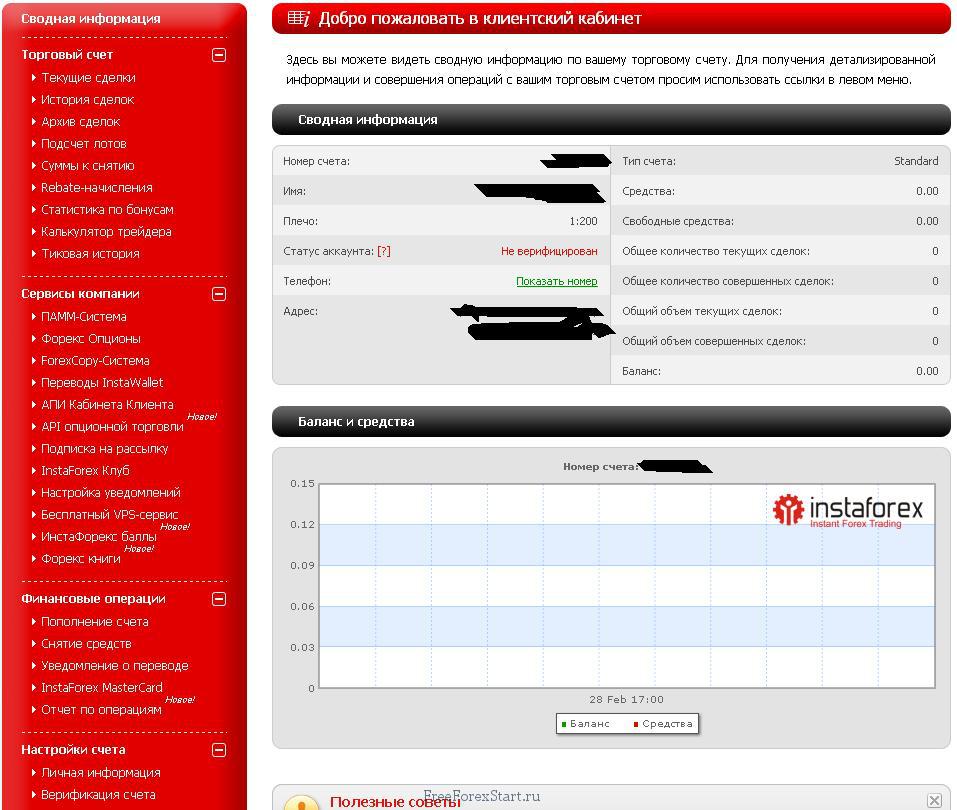Select Калькулятор трейдера in sidebar

coord(106,232)
